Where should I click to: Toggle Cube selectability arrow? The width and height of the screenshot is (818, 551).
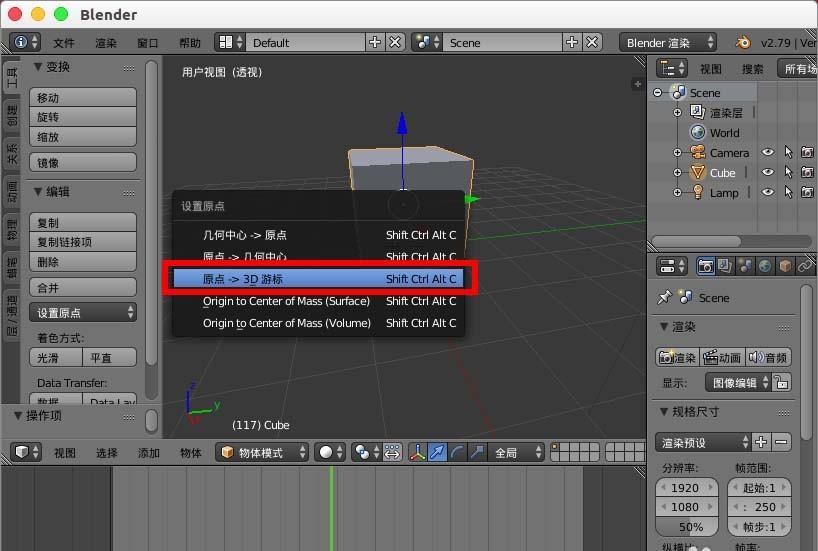click(788, 172)
